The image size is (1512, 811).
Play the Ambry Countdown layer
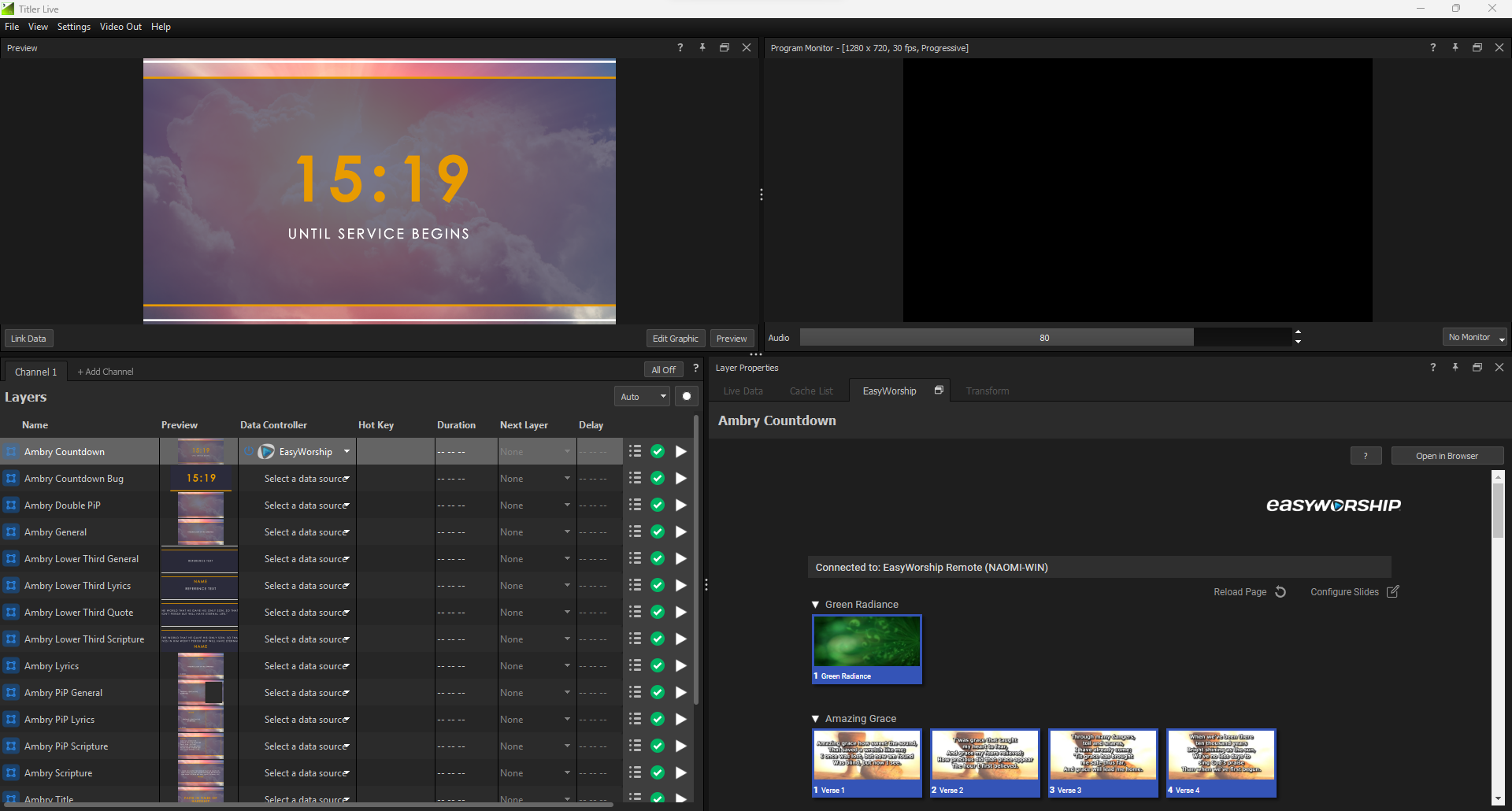click(681, 452)
